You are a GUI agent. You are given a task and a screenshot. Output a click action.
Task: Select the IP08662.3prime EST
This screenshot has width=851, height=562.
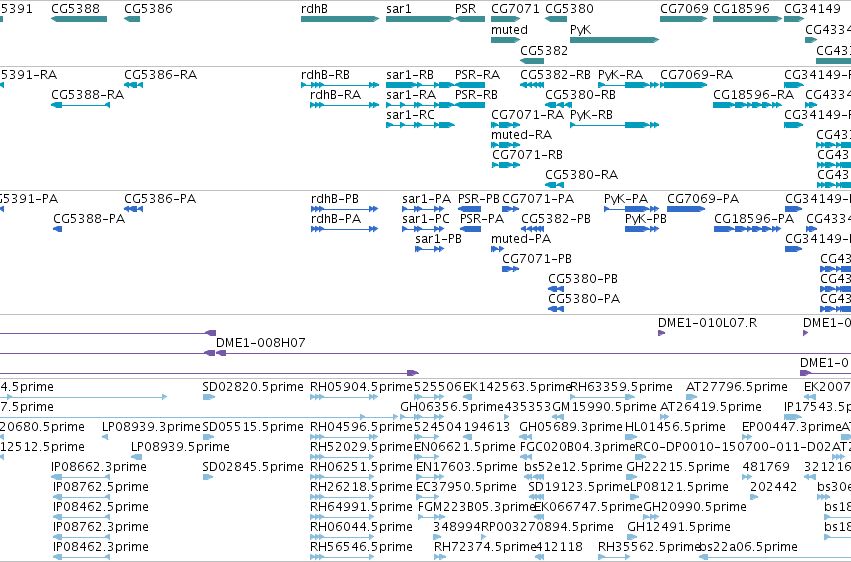[x=80, y=477]
